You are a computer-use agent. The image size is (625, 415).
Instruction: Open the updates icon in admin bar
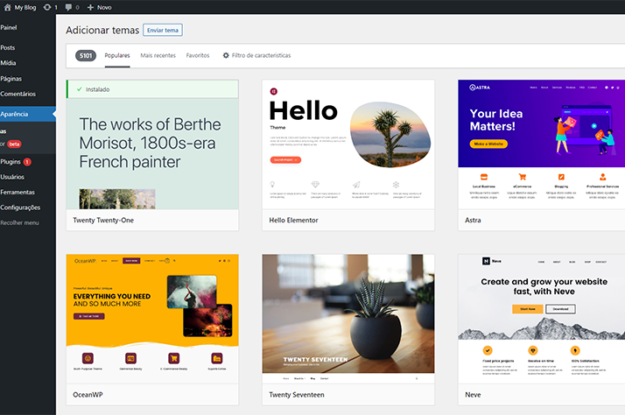[47, 7]
